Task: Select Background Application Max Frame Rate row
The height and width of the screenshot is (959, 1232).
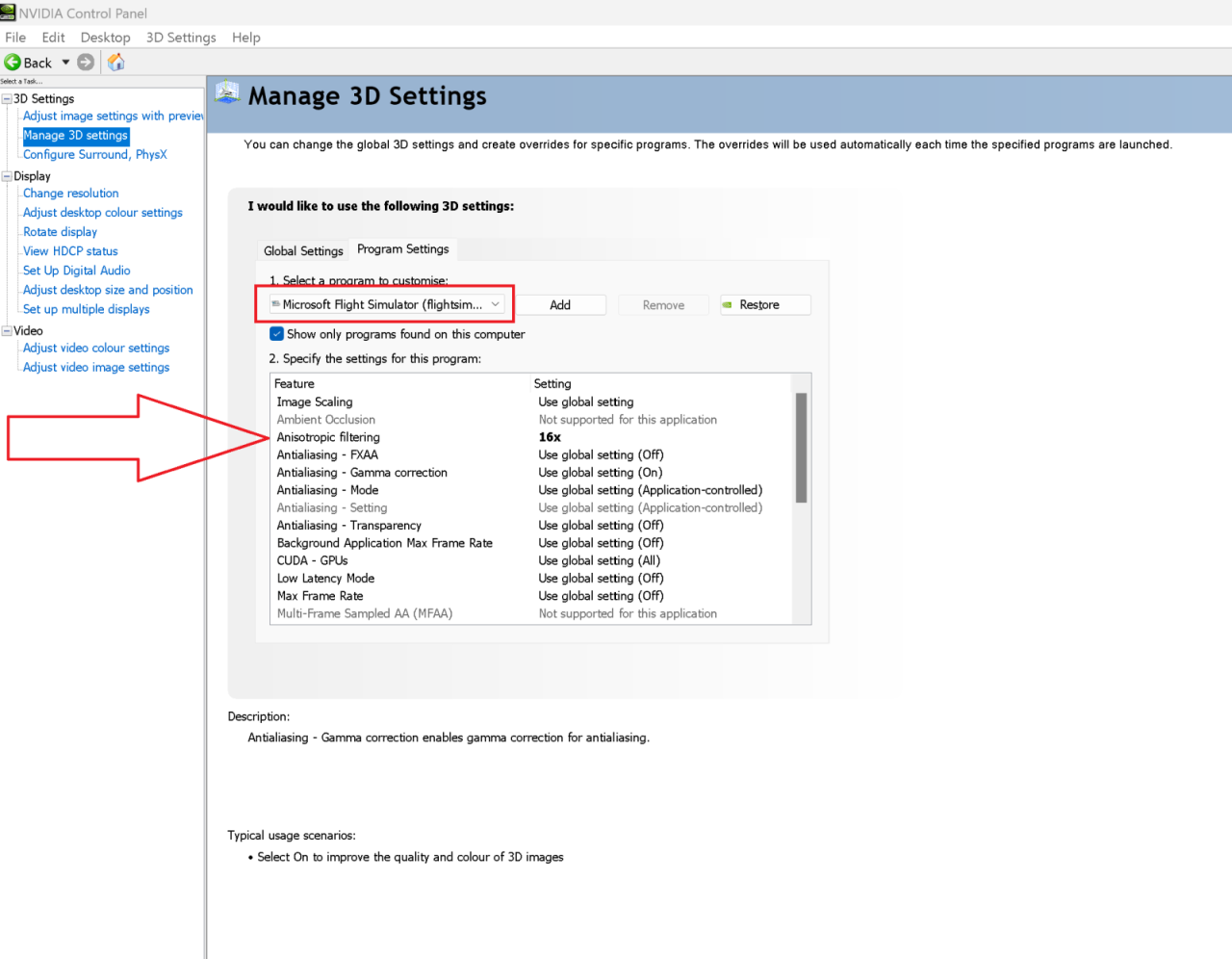Action: coord(531,543)
